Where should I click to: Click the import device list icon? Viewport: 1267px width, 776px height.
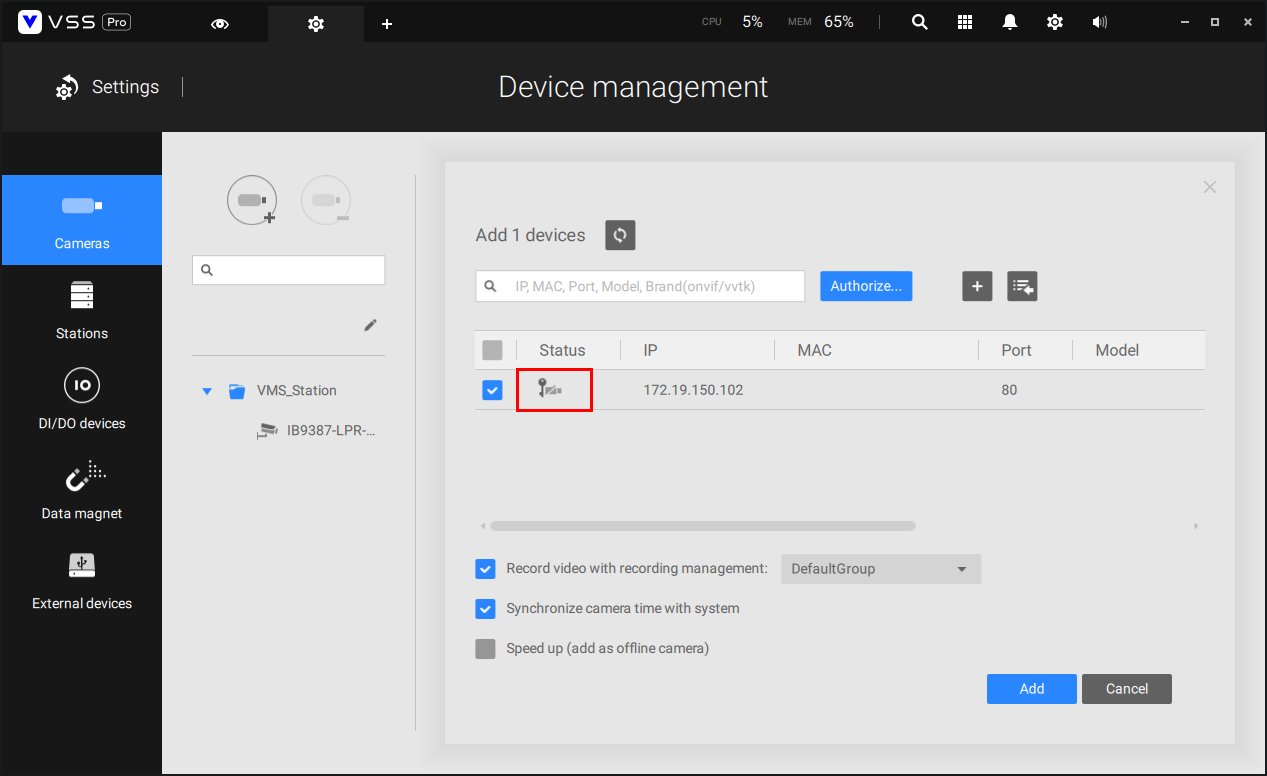[1022, 286]
